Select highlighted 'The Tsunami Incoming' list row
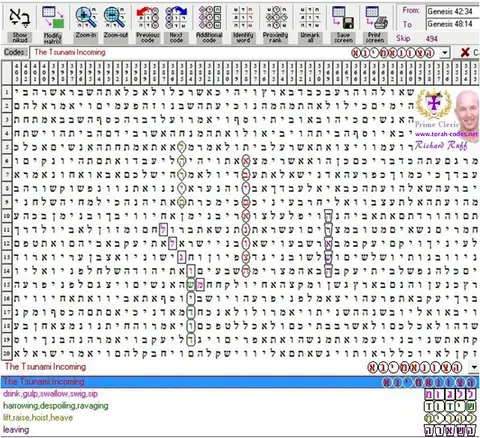Viewport: 480px width, 438px height. (x=240, y=382)
